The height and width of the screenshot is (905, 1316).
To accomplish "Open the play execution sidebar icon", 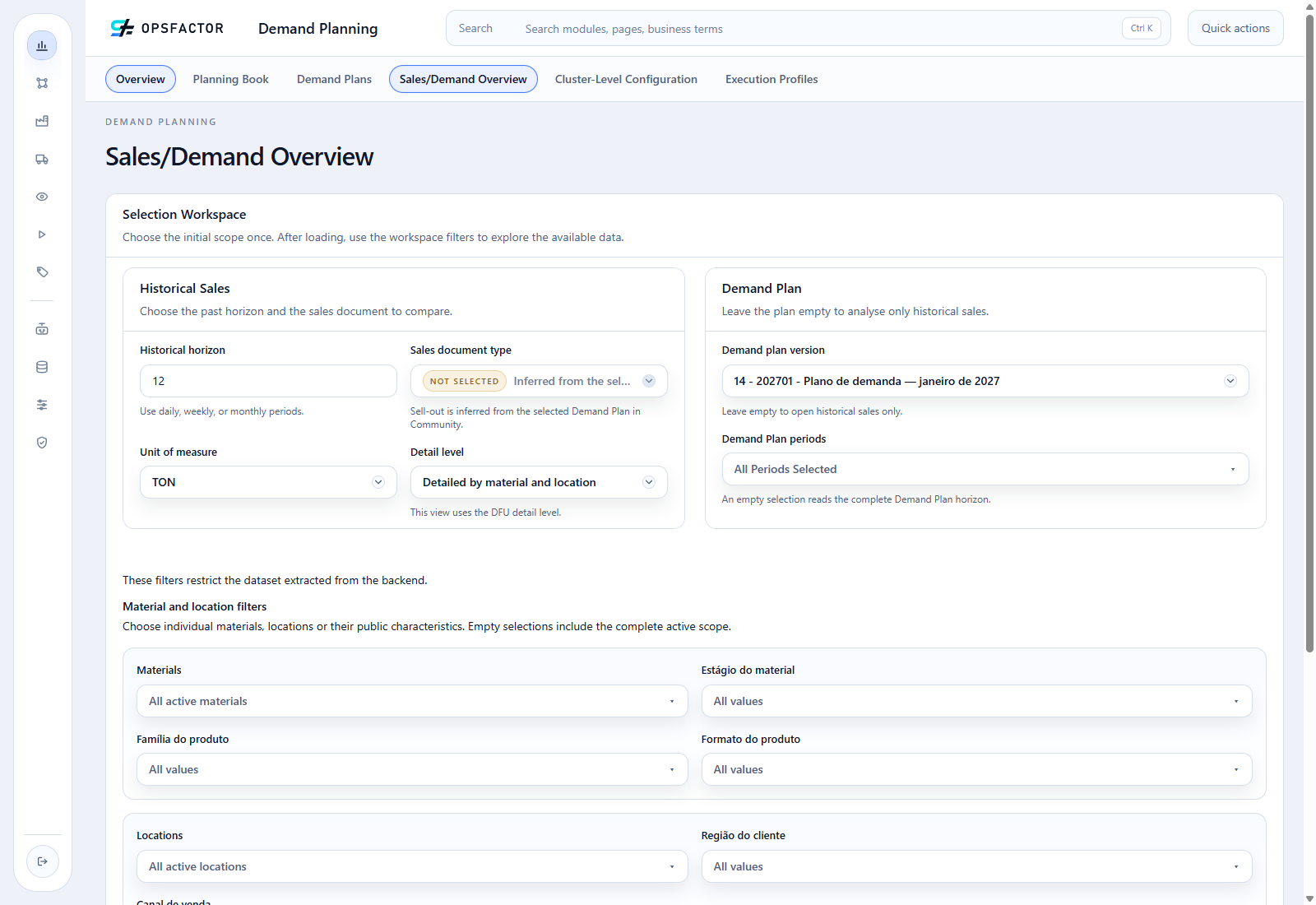I will pyautogui.click(x=42, y=234).
